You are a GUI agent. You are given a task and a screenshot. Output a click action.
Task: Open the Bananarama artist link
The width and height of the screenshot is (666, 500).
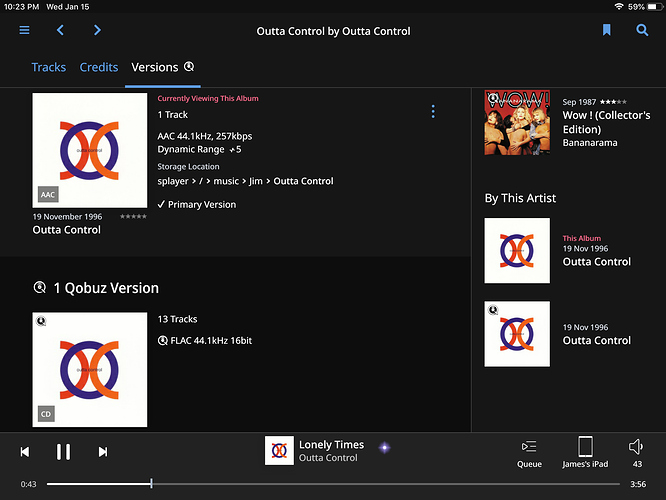[590, 143]
